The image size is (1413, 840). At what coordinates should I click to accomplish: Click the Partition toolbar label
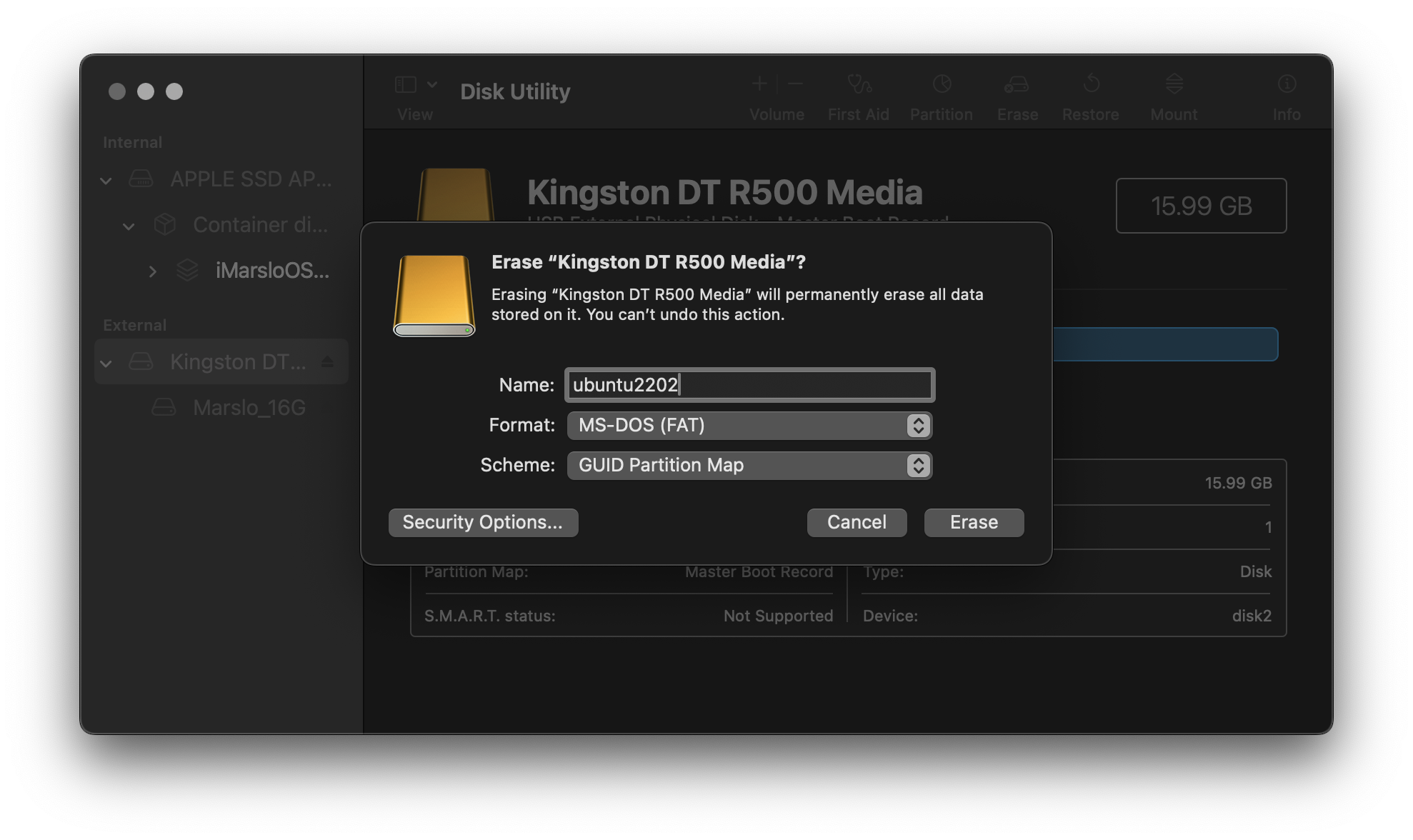(x=942, y=114)
